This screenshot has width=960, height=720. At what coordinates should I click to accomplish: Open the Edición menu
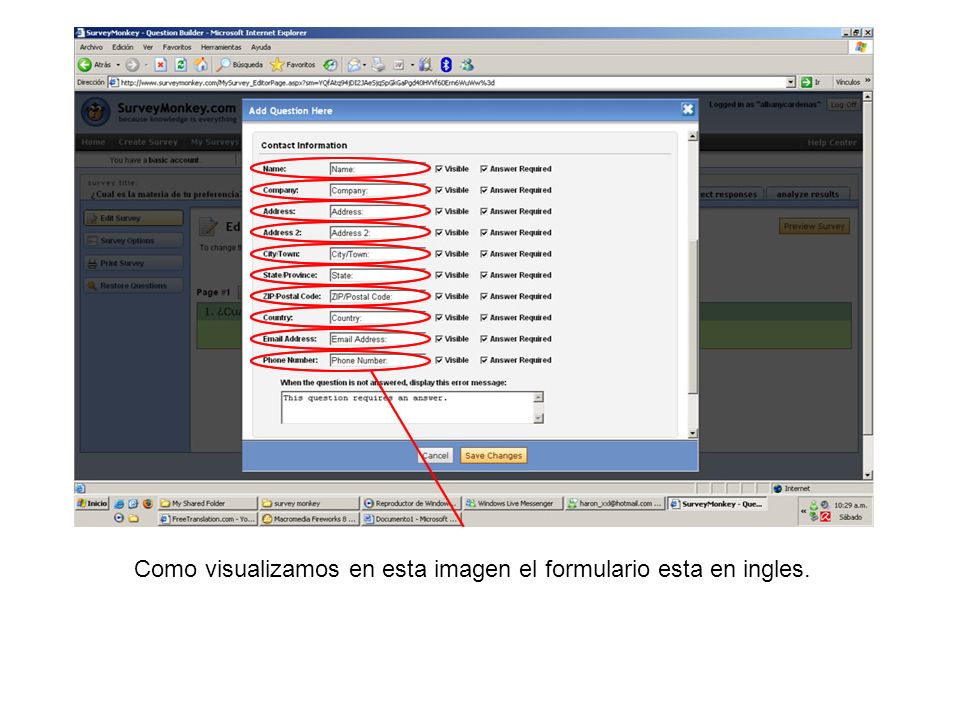click(x=122, y=47)
